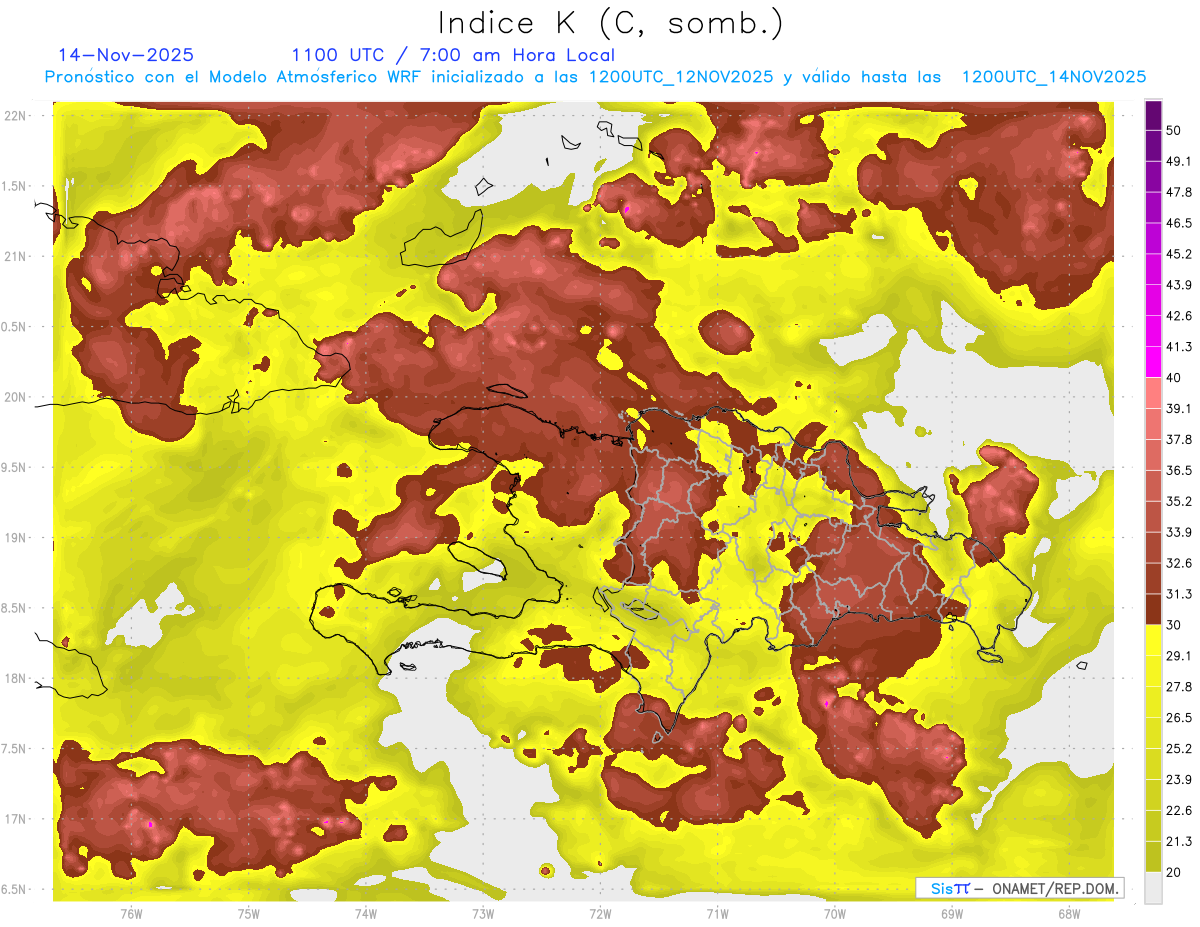The height and width of the screenshot is (927, 1200).
Task: Click the '22N' latitude label
Action: [x=15, y=116]
